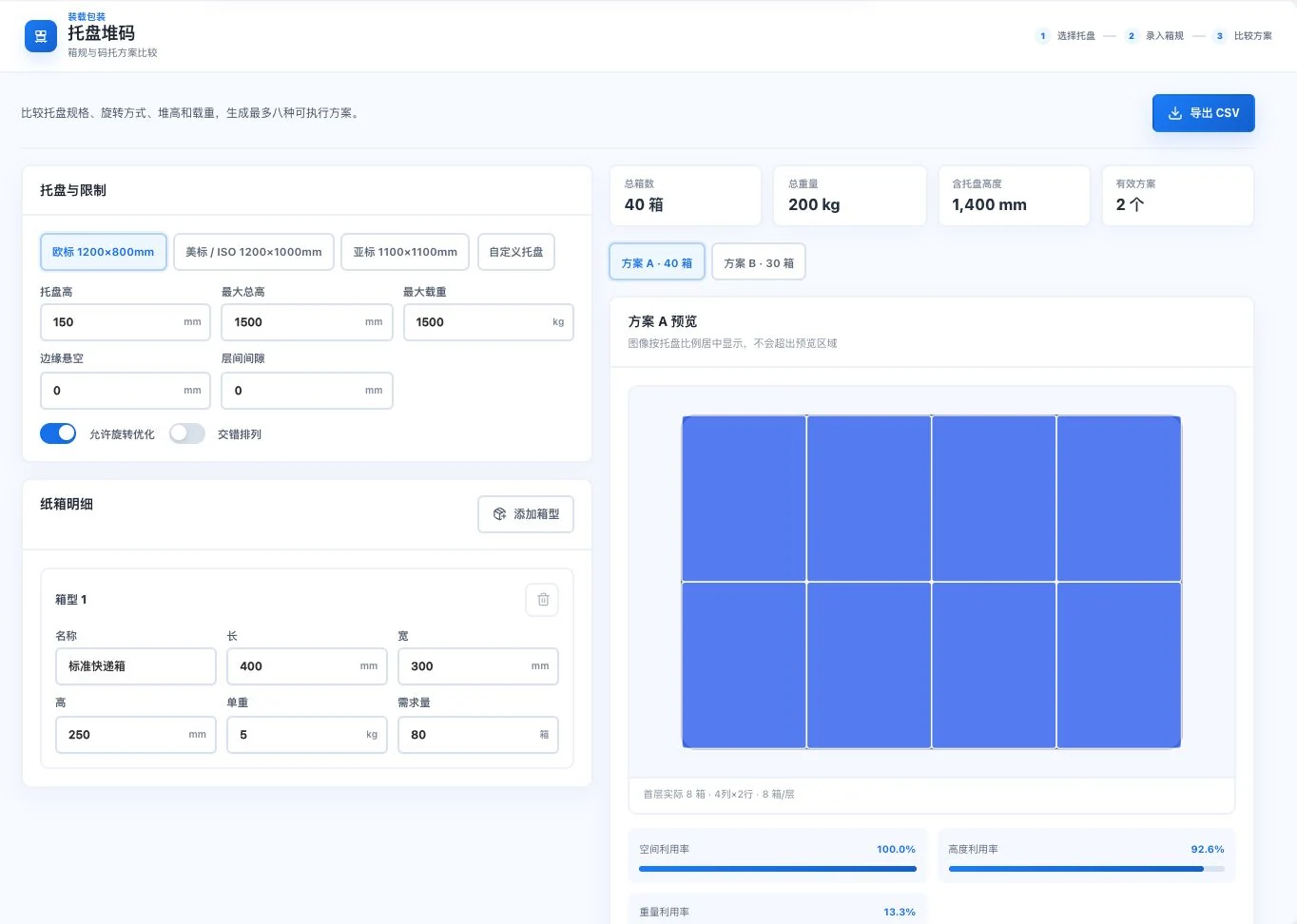Switch to the 方案 A · 40 箱 tab
The height and width of the screenshot is (924, 1297).
[x=657, y=262]
